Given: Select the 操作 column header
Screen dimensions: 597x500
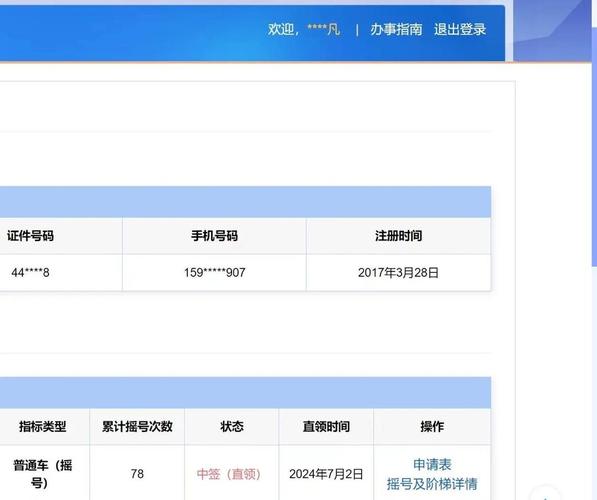Looking at the screenshot, I should coord(432,427).
